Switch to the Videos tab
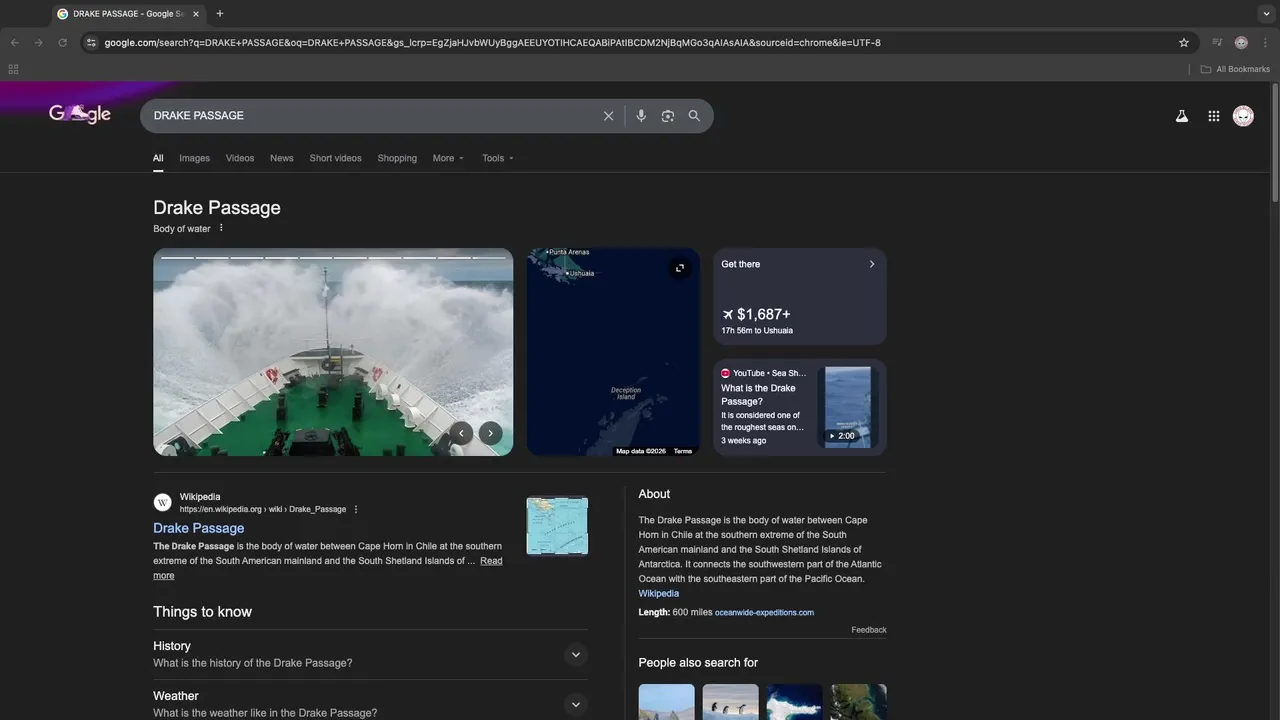The height and width of the screenshot is (720, 1280). (x=240, y=158)
